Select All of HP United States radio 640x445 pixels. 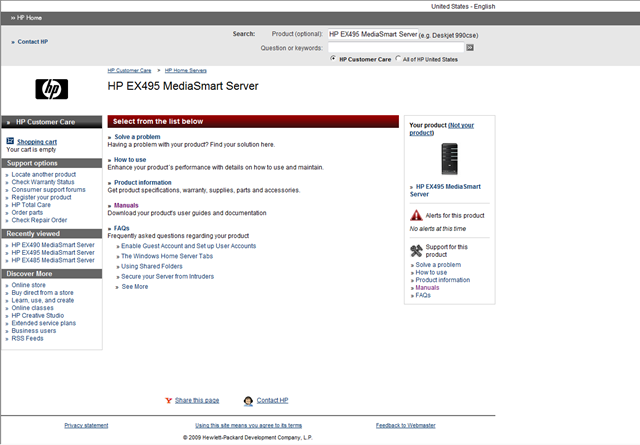pos(398,58)
